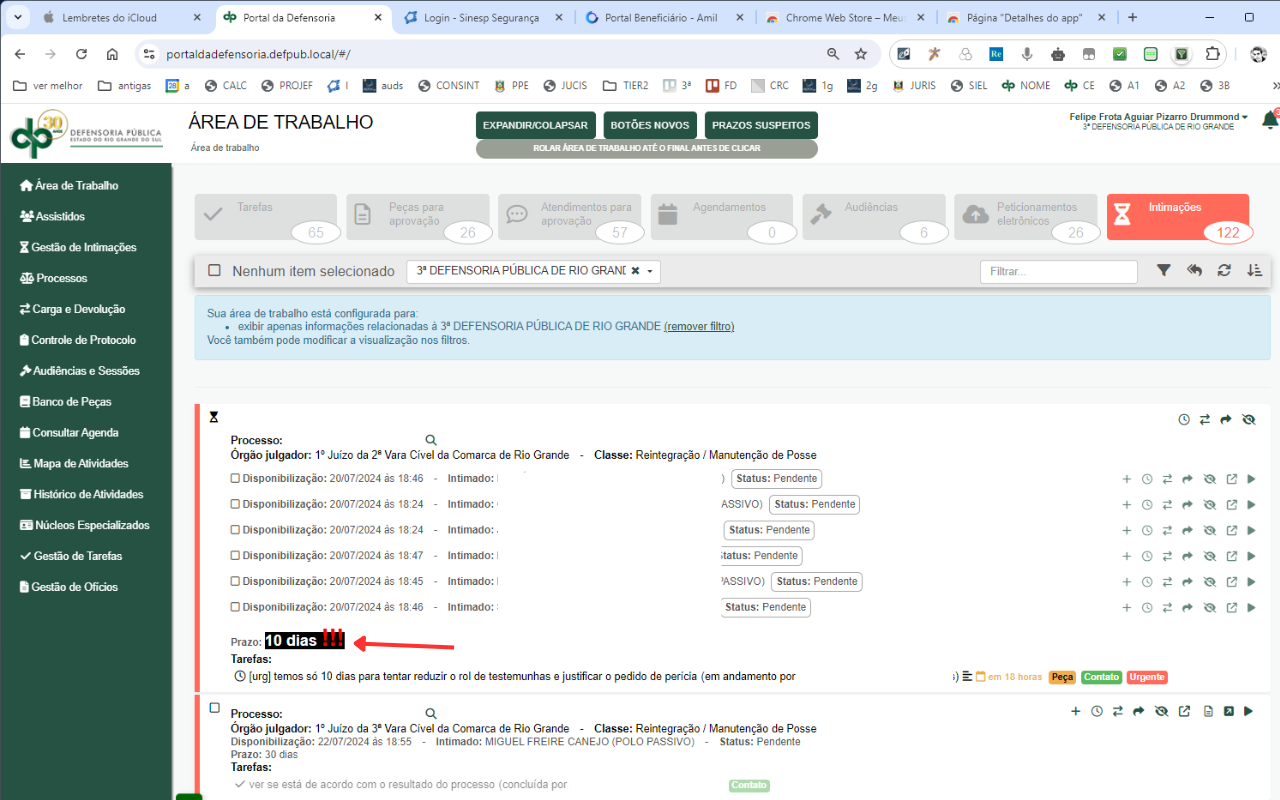Click the external link icon on the 18:47 row
The height and width of the screenshot is (800, 1280).
click(x=1232, y=556)
